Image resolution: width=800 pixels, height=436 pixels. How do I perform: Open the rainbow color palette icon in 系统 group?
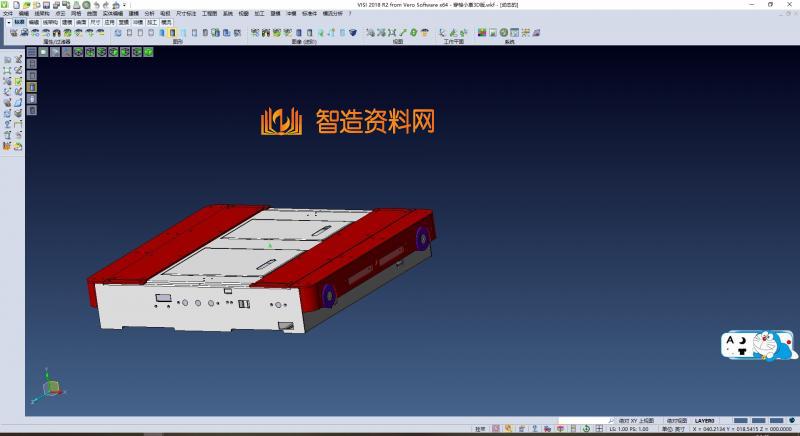(482, 33)
